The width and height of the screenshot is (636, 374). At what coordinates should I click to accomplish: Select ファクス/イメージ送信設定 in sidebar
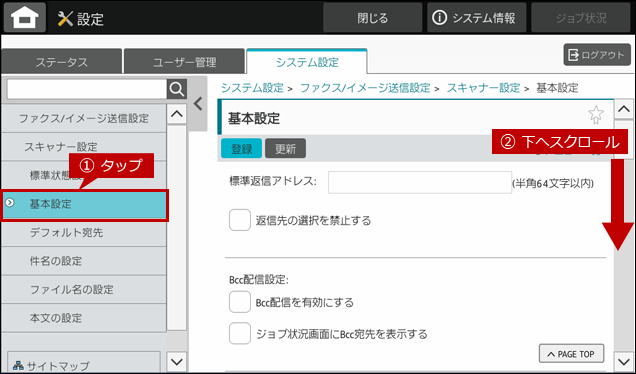[84, 118]
